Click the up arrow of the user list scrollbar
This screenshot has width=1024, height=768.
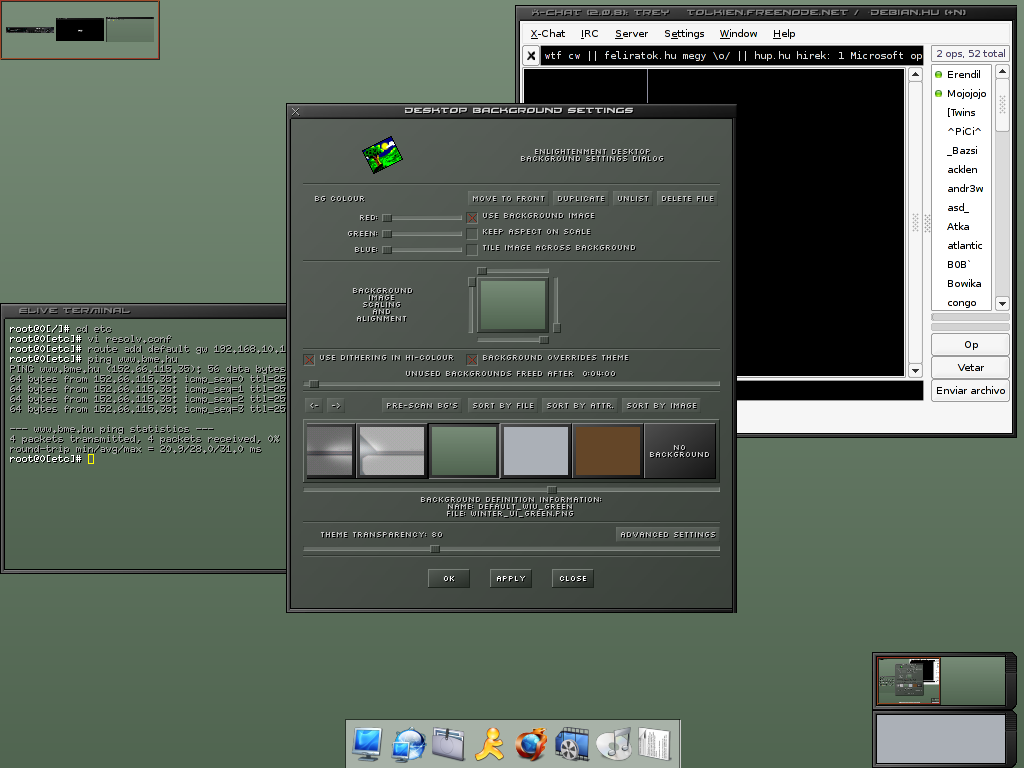click(x=1002, y=71)
